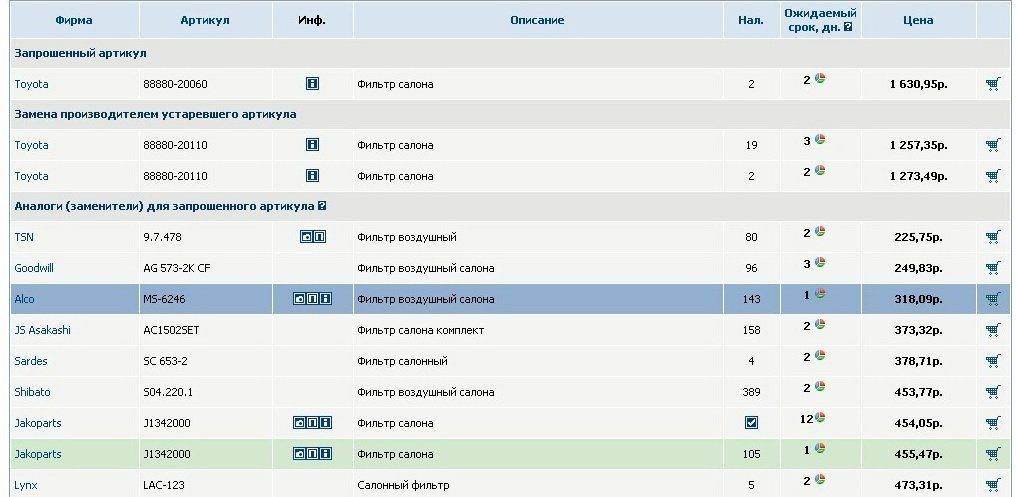Screen dimensions: 1016x497
Task: Open the help icon beside the Аналоги section title
Action: [x=322, y=207]
